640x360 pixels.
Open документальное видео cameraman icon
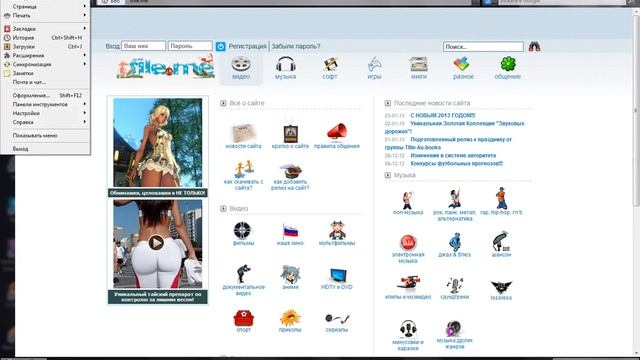pos(243,273)
